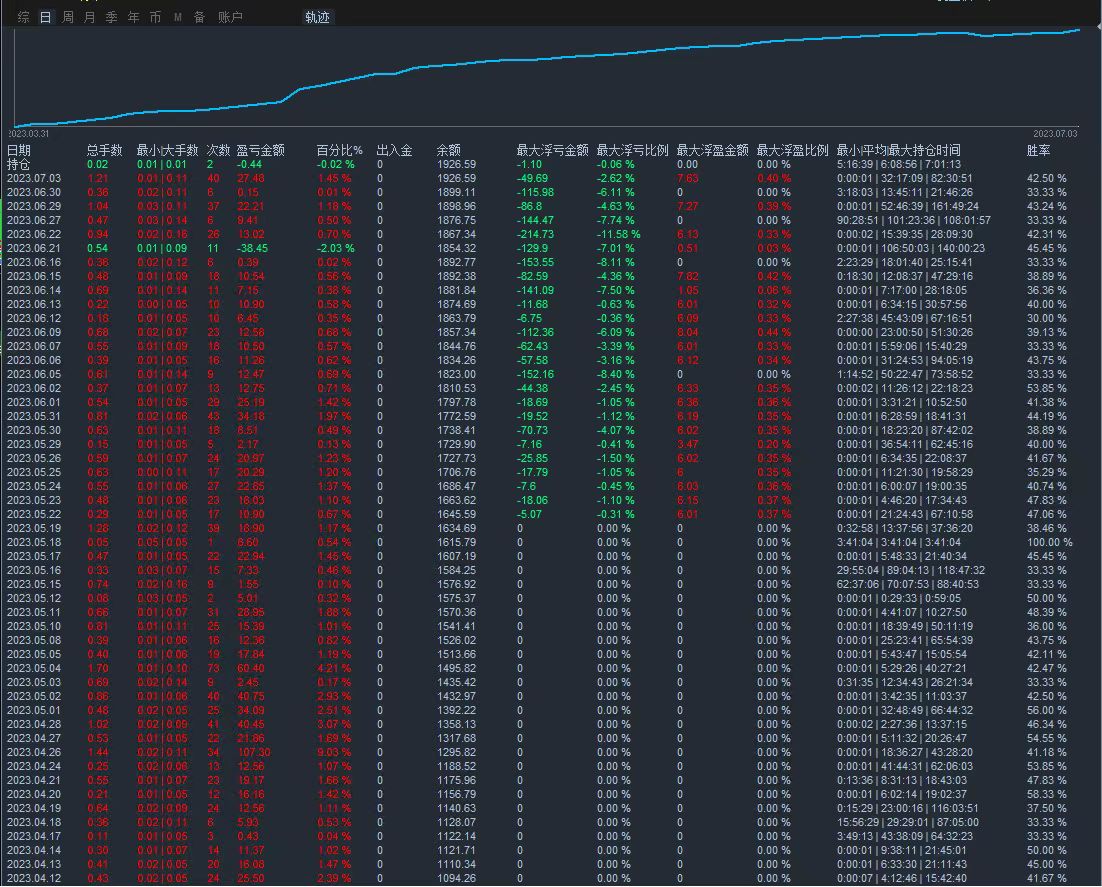Open the 备 notes tab
This screenshot has height=887, width=1102.
pyautogui.click(x=199, y=17)
